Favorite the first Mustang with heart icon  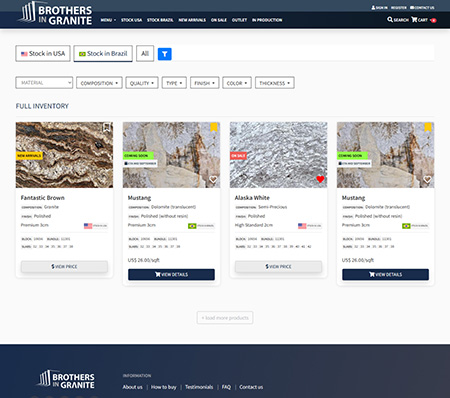(x=213, y=180)
